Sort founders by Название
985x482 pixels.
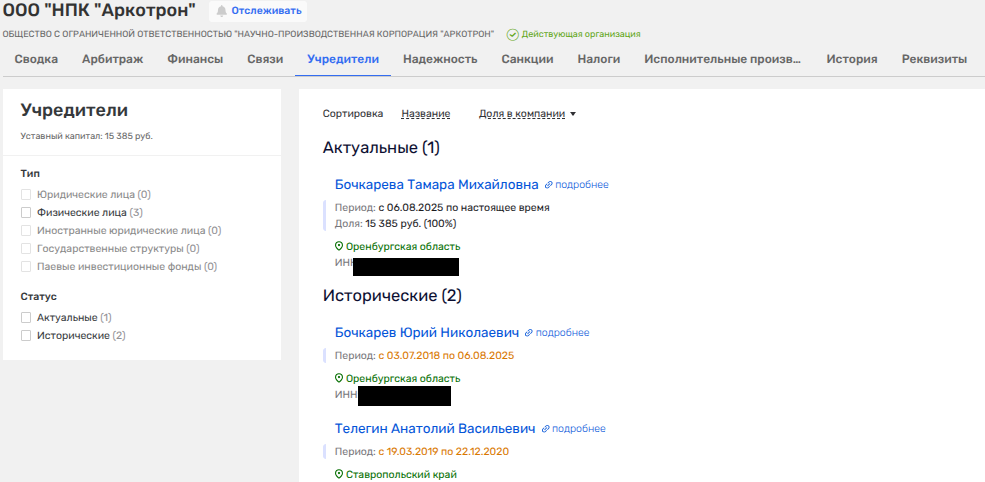coord(425,114)
